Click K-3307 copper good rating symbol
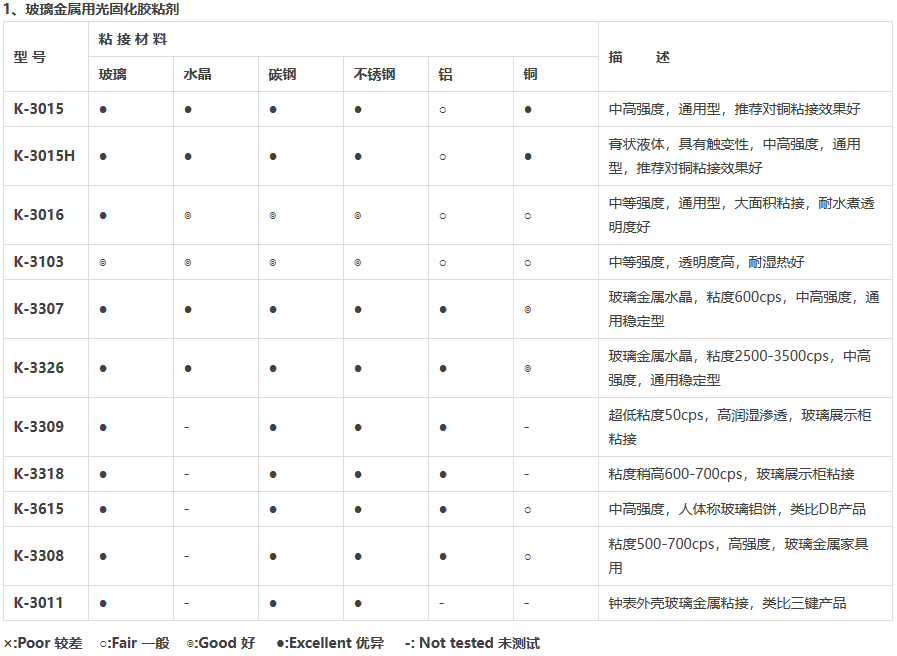 coord(528,309)
